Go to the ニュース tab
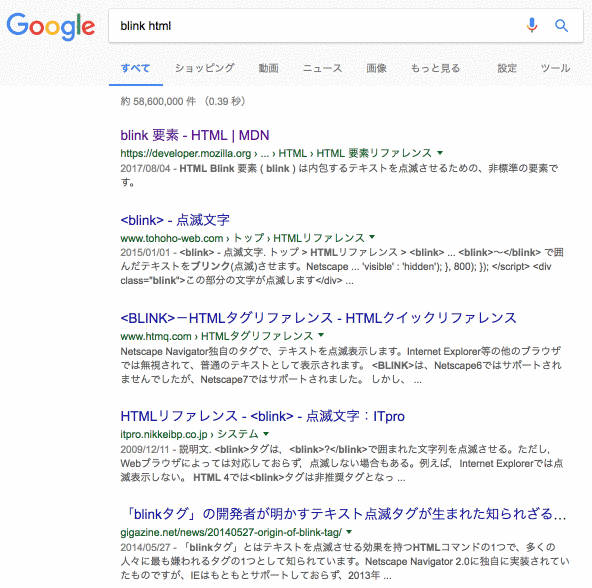Screen dimensions: 592x588 pos(322,68)
